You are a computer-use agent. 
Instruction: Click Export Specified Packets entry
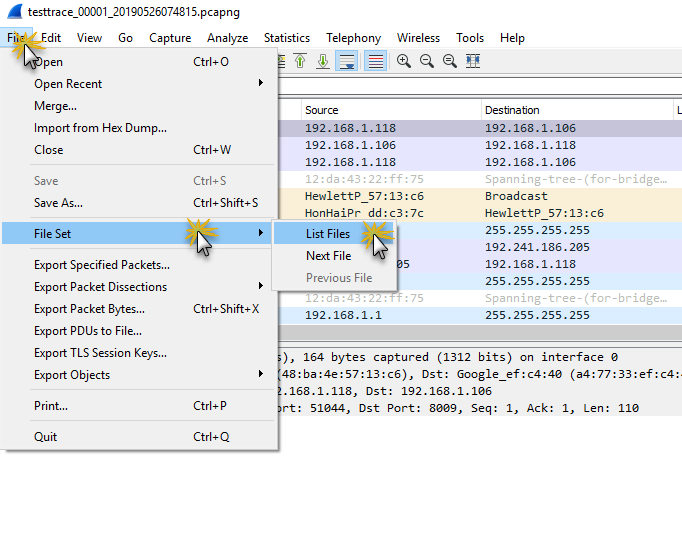(102, 265)
